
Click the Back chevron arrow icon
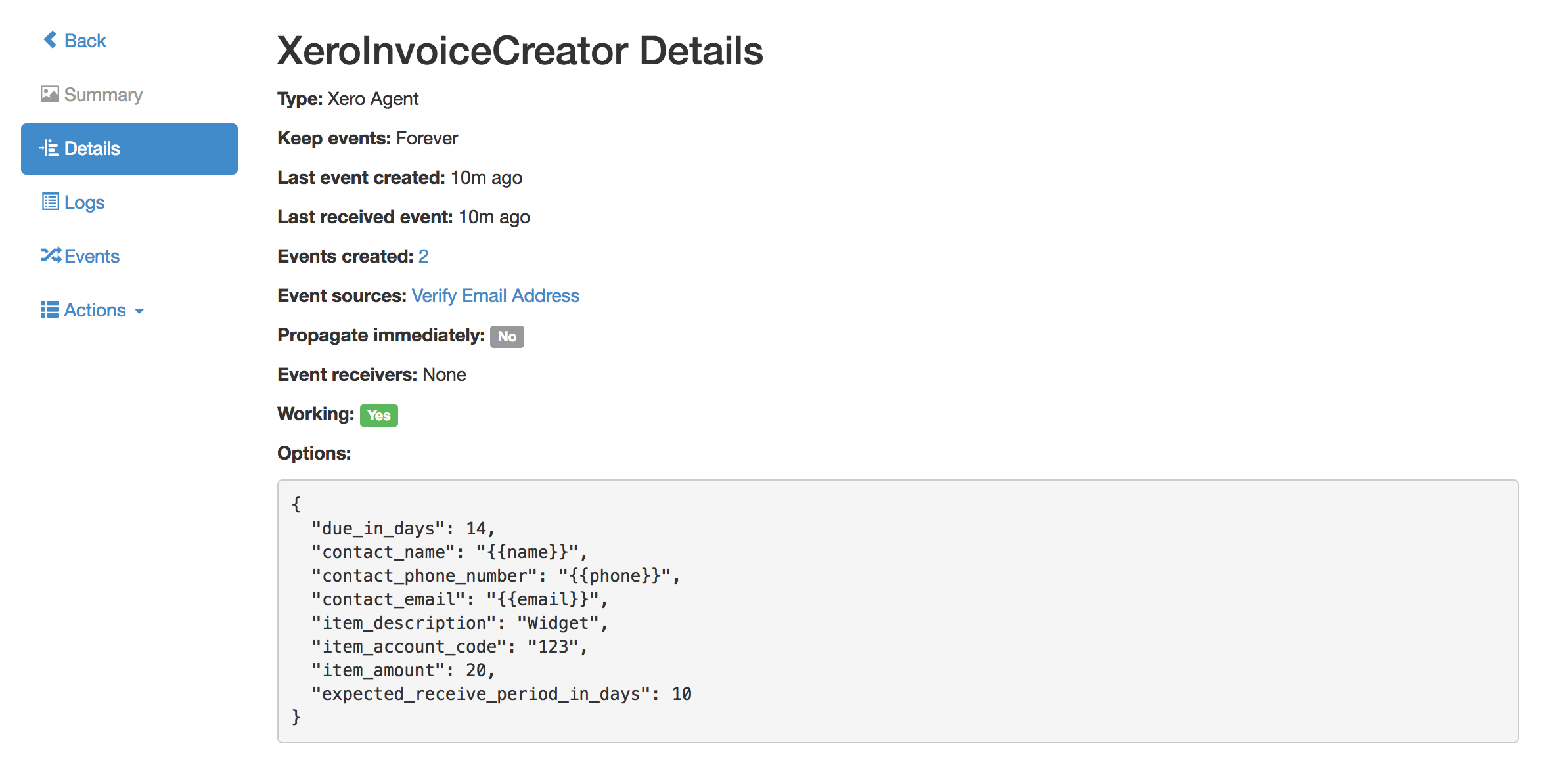pos(50,40)
